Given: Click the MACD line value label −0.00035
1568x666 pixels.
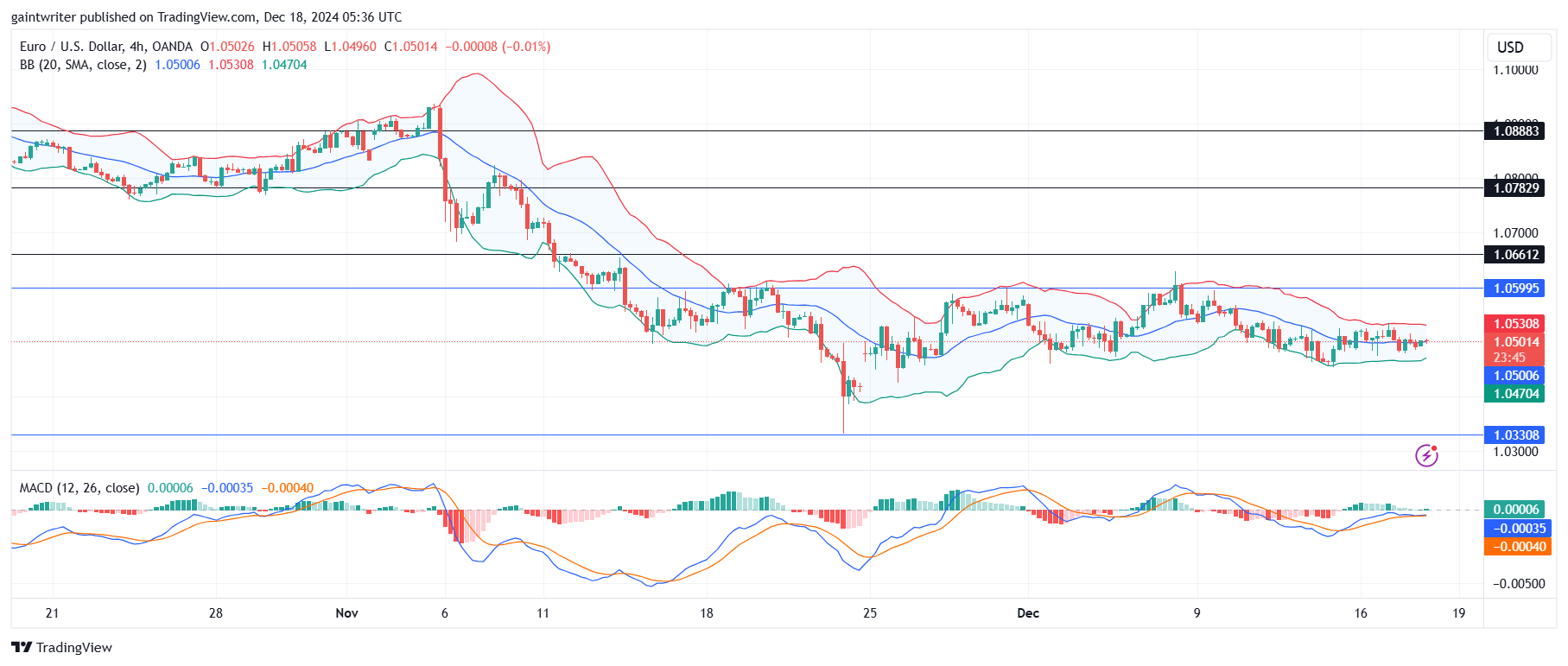Looking at the screenshot, I should click(x=1516, y=529).
